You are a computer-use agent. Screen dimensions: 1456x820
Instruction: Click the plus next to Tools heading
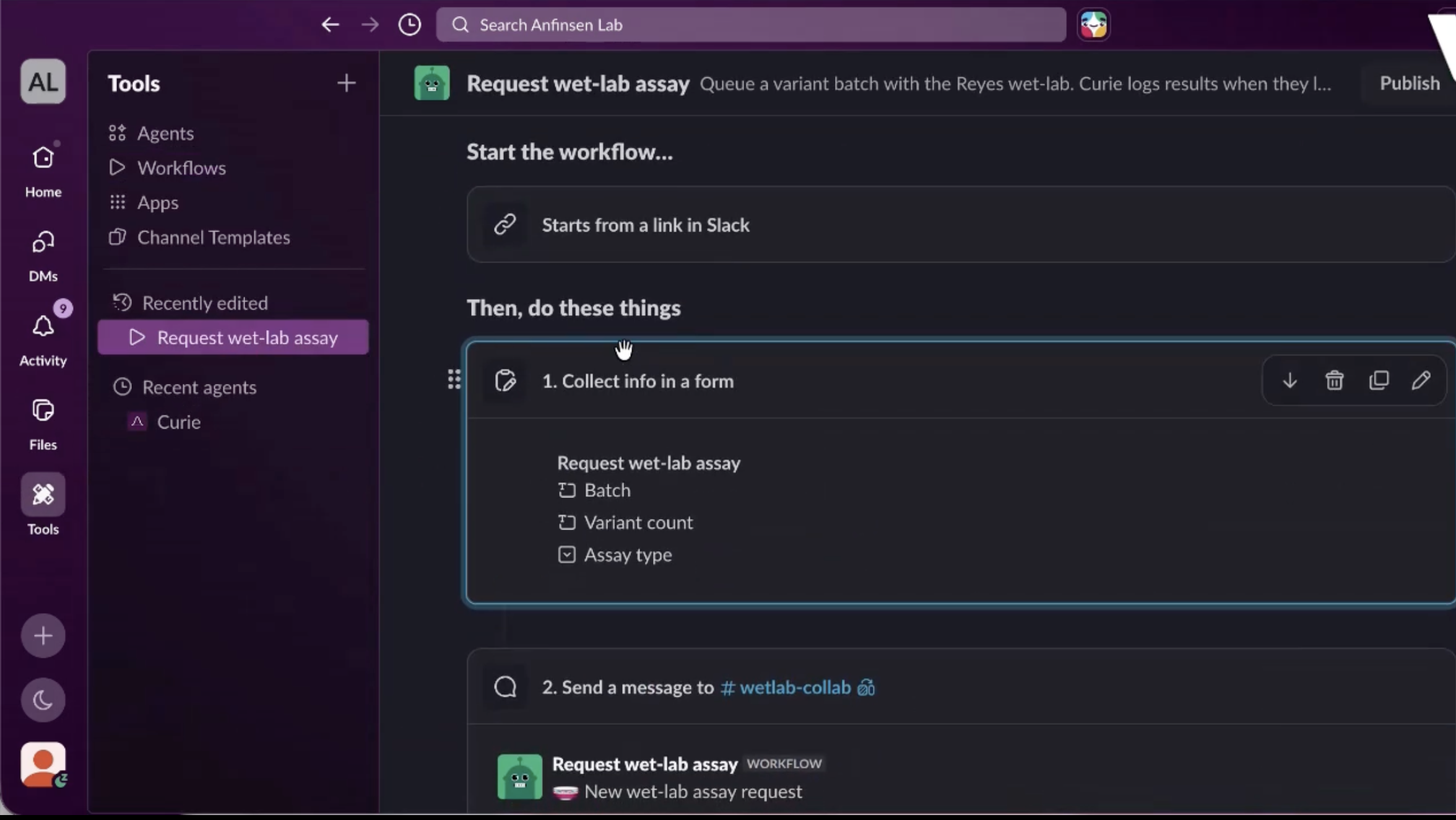tap(346, 83)
